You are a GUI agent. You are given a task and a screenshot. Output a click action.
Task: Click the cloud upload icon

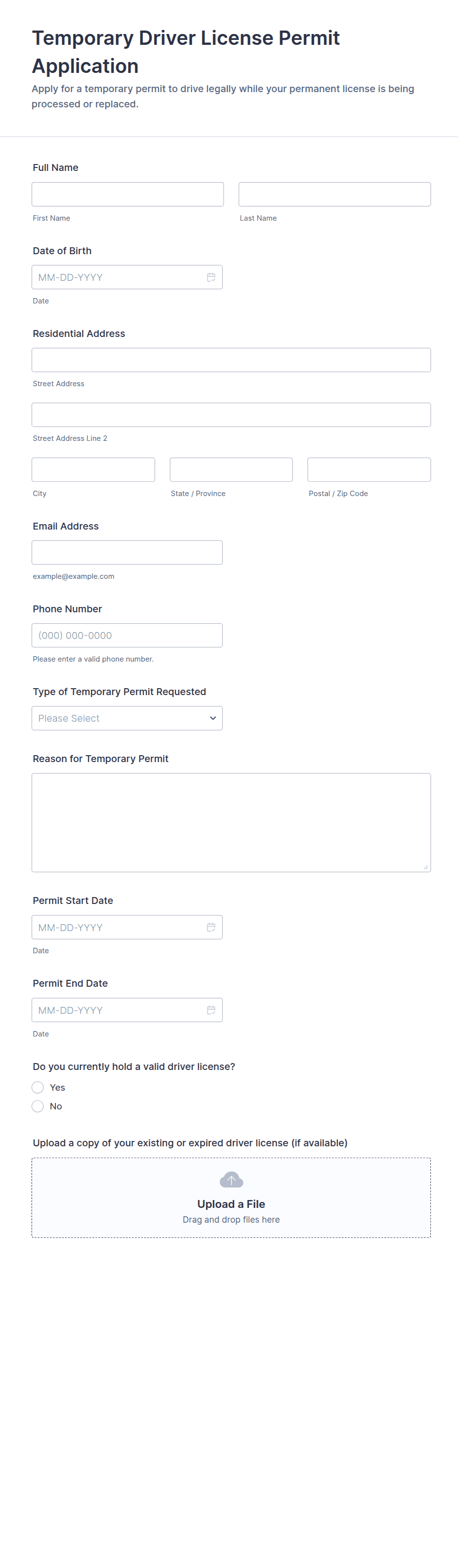point(231,1180)
